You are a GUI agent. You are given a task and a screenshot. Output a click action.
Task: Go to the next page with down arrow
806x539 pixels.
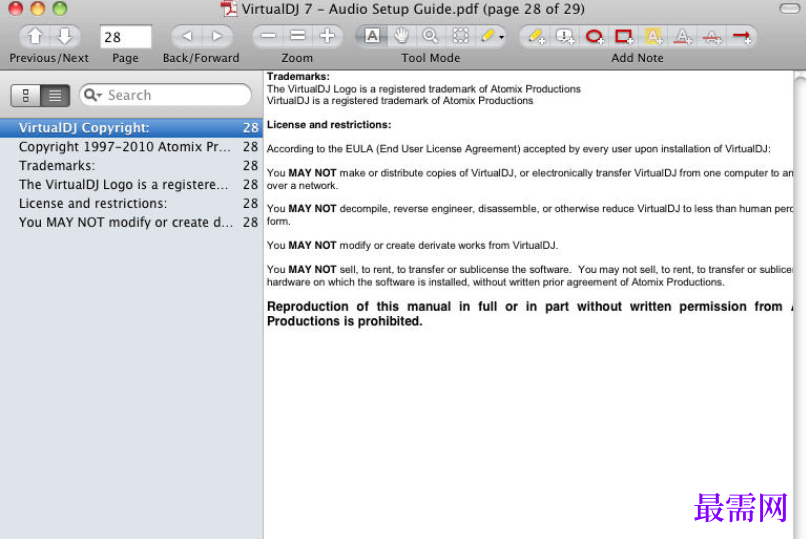click(x=65, y=36)
